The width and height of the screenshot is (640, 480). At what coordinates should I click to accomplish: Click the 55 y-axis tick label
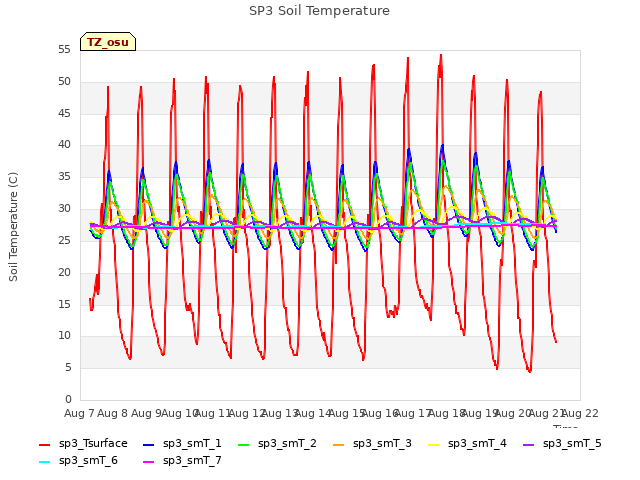coord(64,50)
